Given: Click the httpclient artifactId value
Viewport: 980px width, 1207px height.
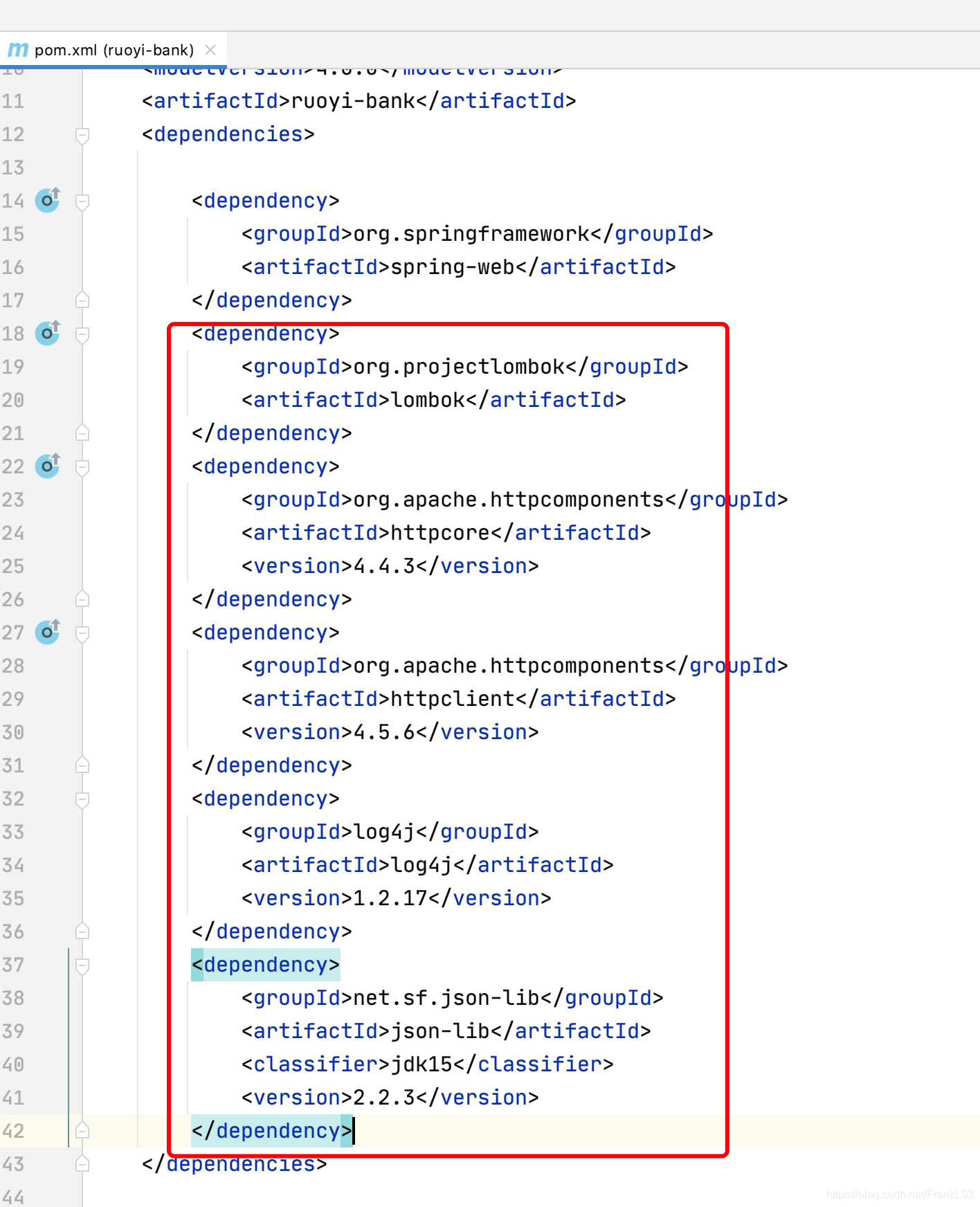Looking at the screenshot, I should 453,699.
